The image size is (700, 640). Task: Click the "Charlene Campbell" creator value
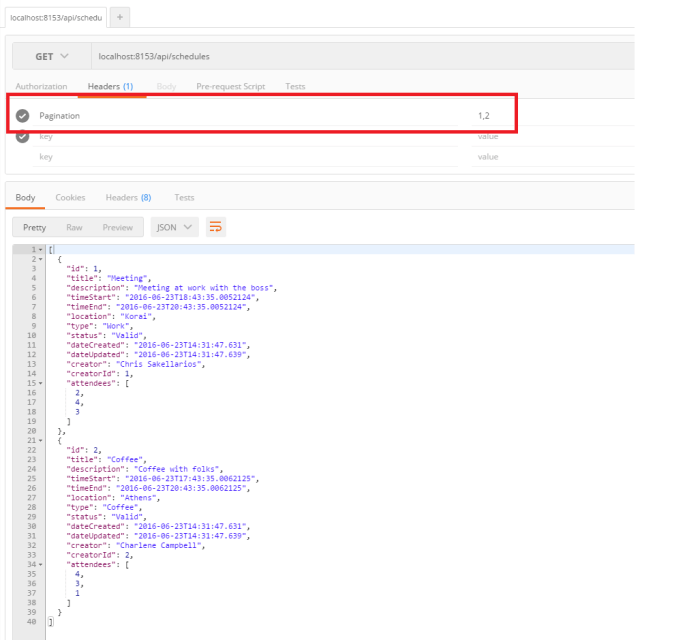158,545
